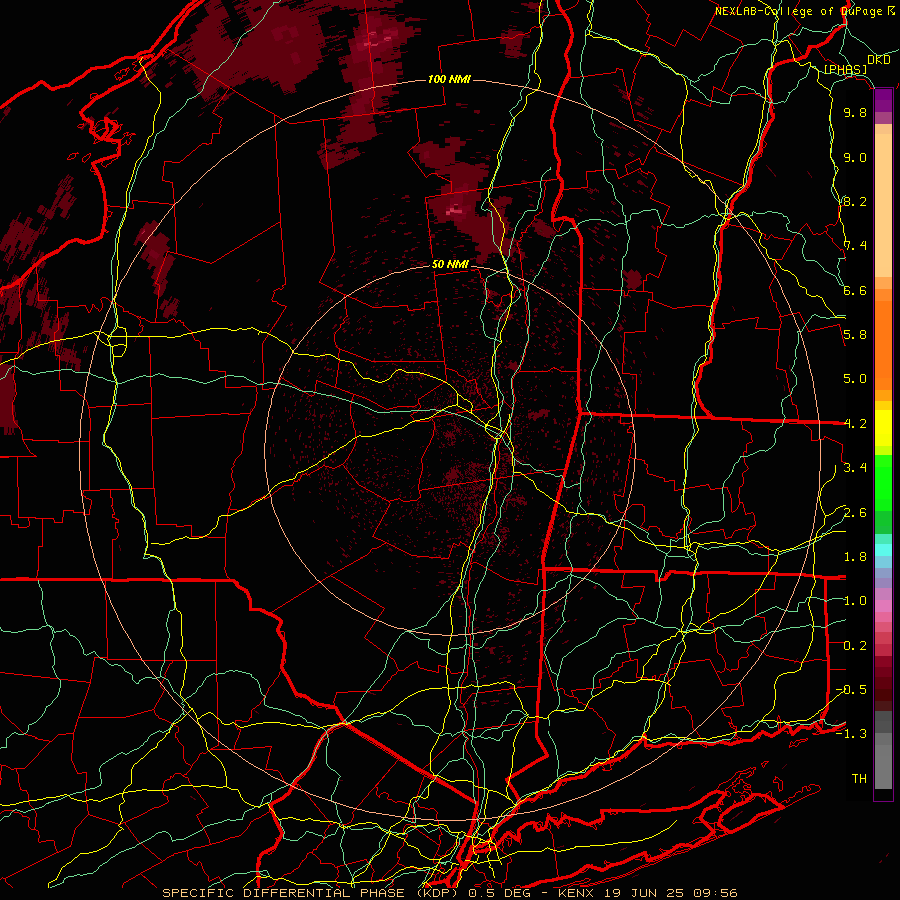Click the peach segment of the color bar
The image size is (900, 900).
(883, 205)
